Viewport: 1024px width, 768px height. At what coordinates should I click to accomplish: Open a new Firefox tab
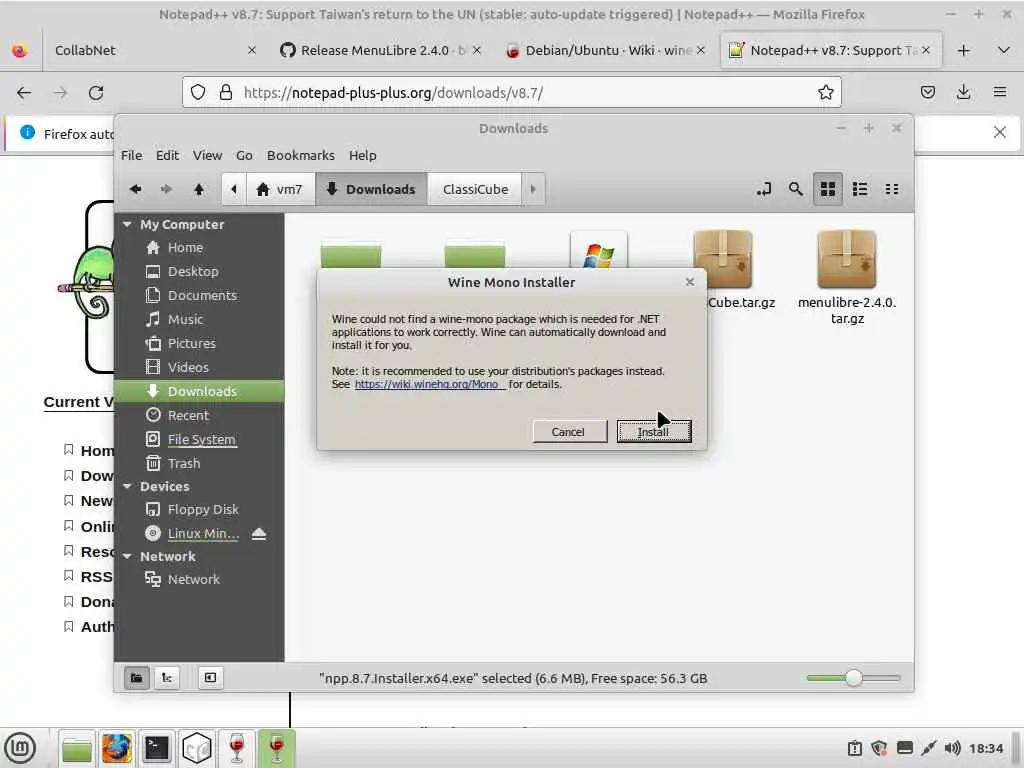pyautogui.click(x=963, y=50)
